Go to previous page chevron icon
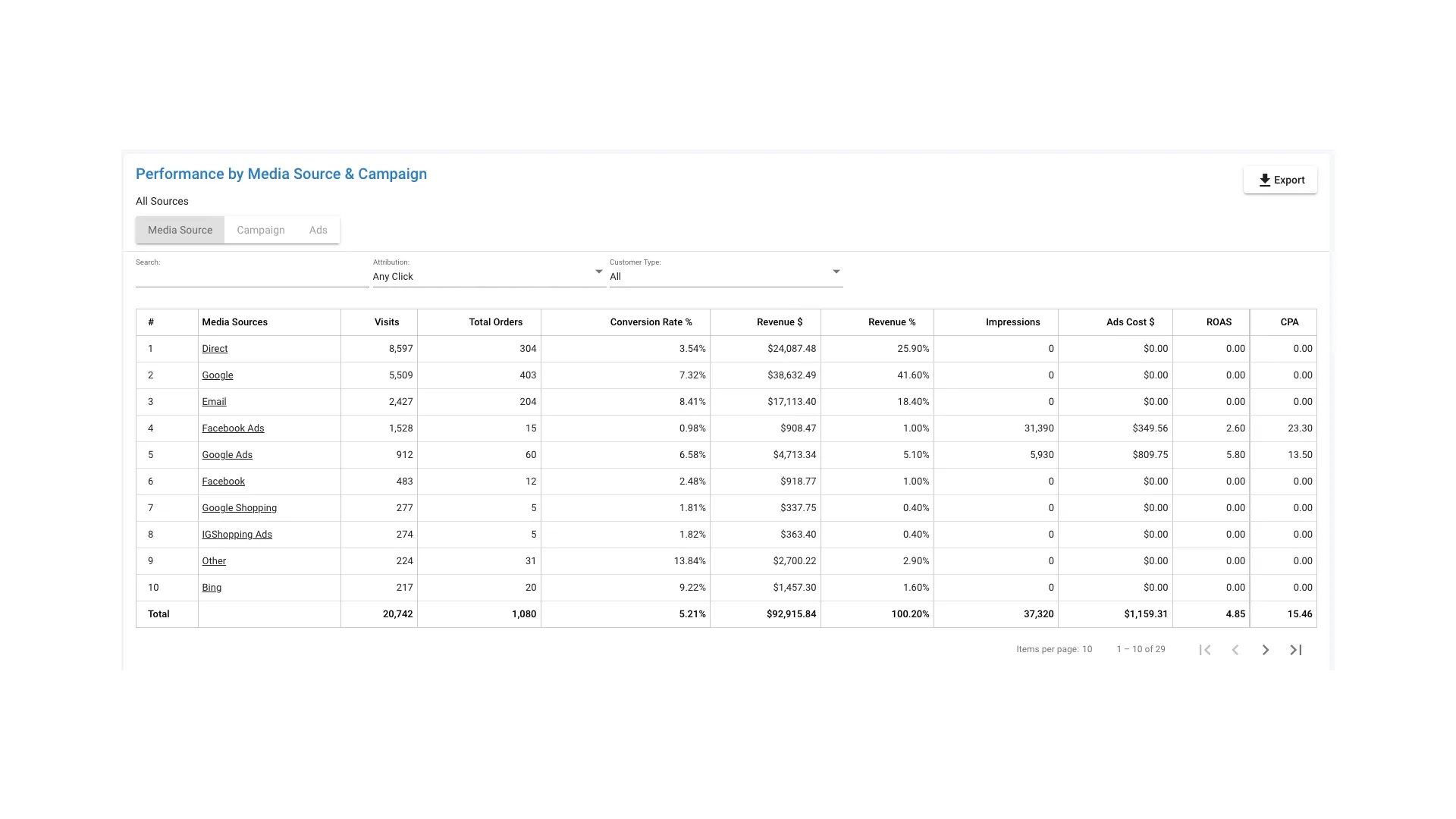Viewport: 1456px width, 819px height. [x=1235, y=650]
